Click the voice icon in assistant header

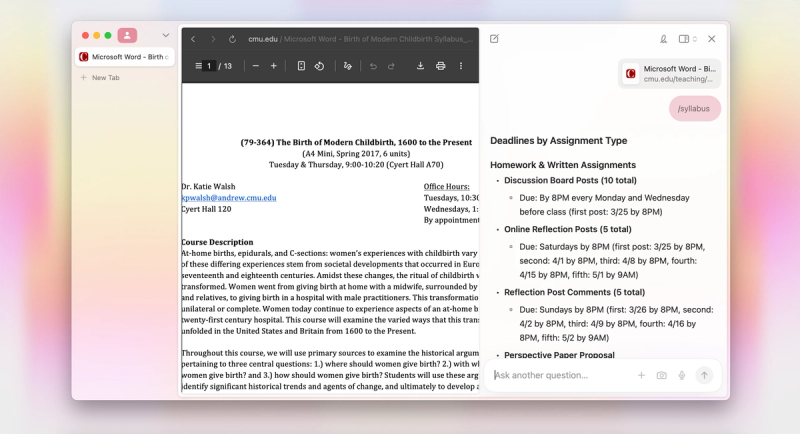[663, 39]
